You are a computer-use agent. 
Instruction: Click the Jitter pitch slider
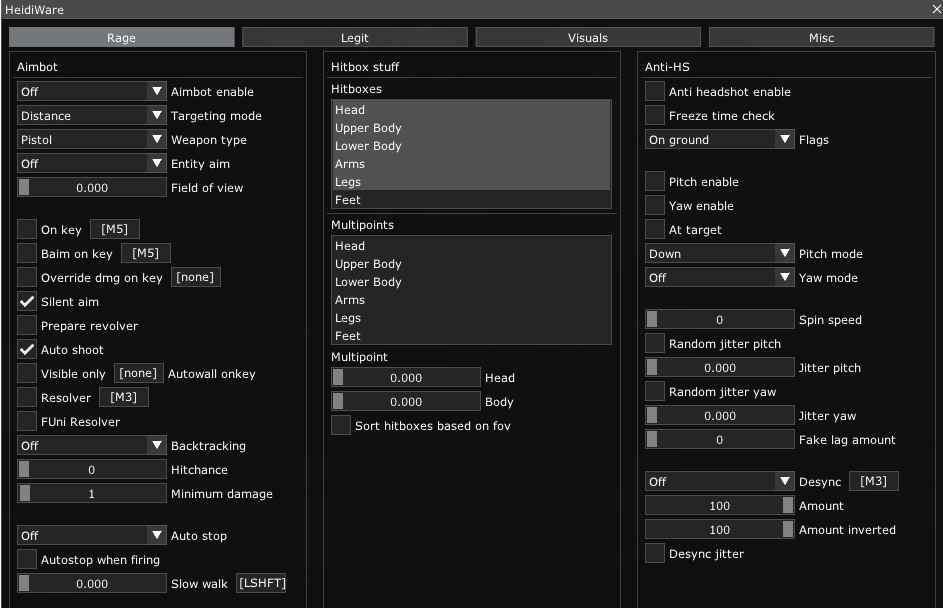click(x=719, y=367)
